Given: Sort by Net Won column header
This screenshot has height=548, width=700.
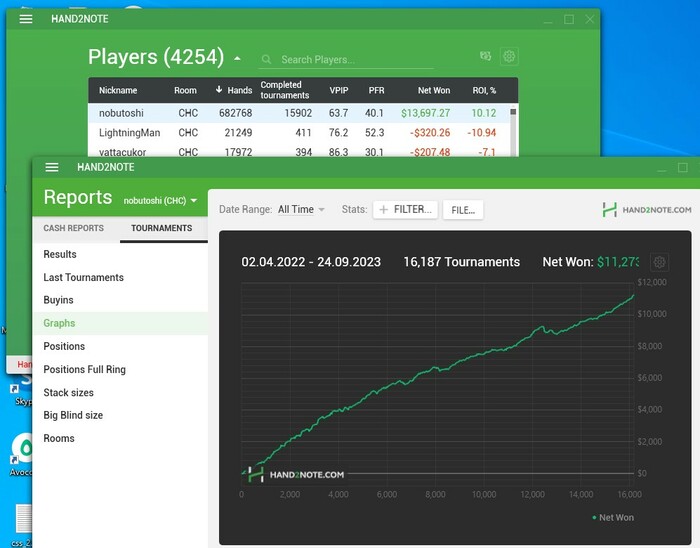Looking at the screenshot, I should 434,90.
